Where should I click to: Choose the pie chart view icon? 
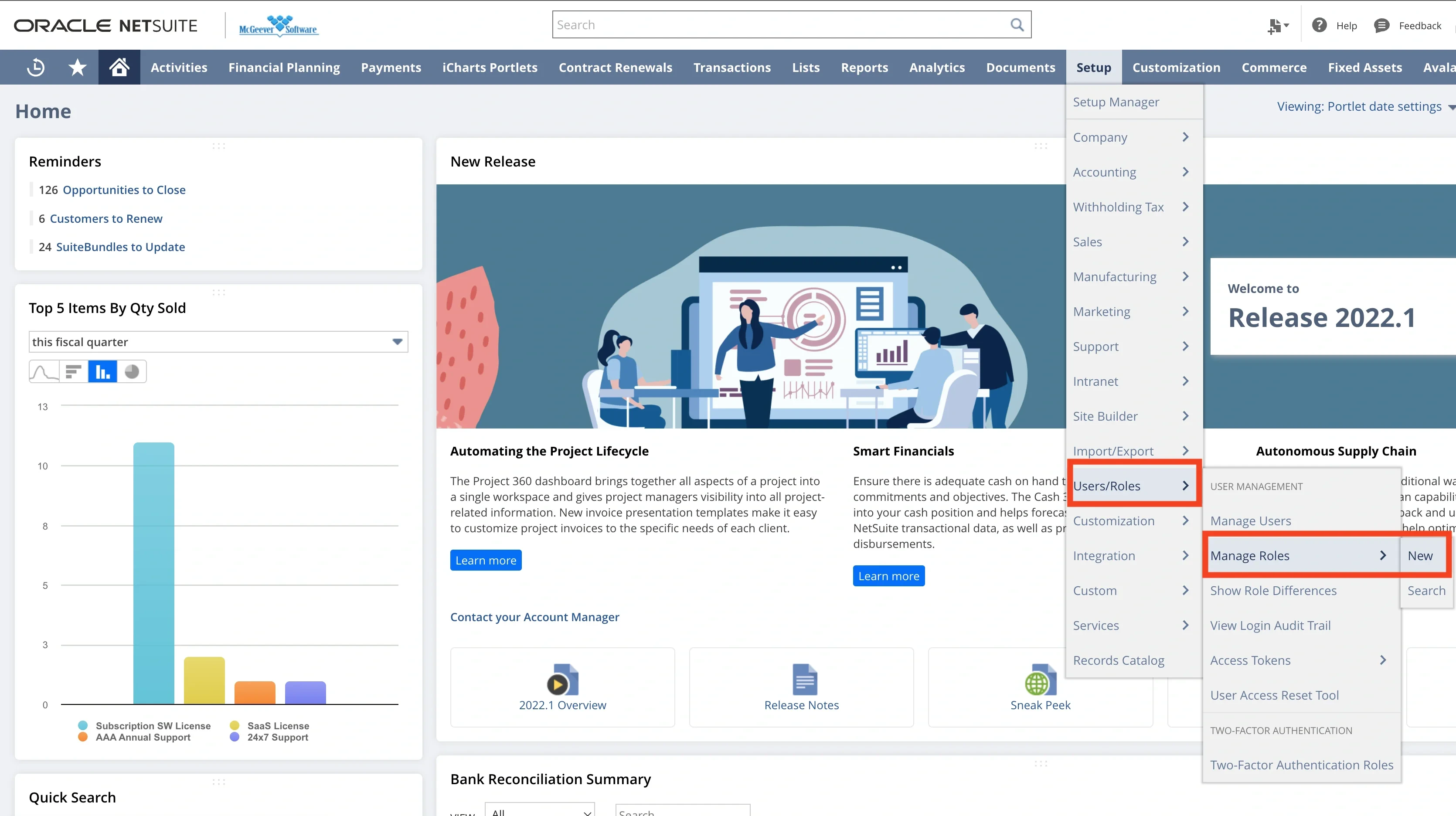(x=132, y=371)
